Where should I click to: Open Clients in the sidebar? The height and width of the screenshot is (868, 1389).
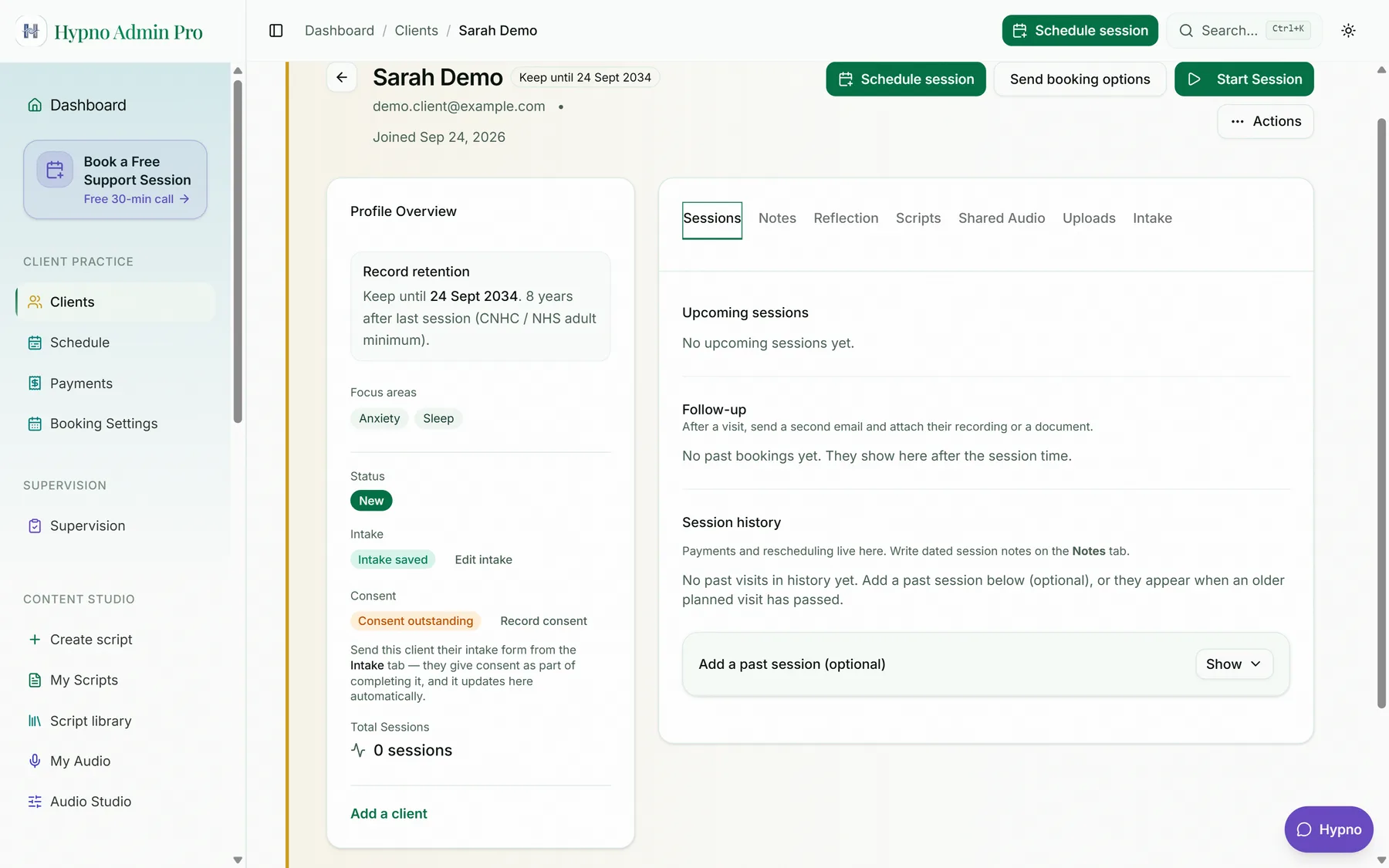click(x=115, y=302)
